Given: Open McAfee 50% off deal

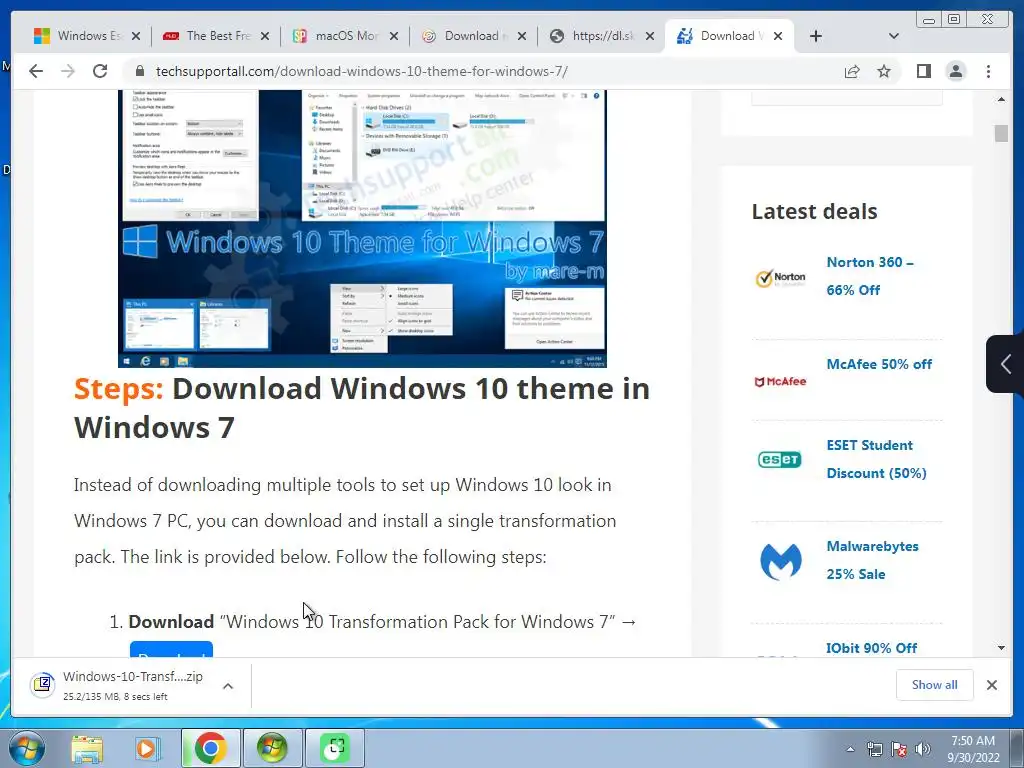Looking at the screenshot, I should 879,364.
